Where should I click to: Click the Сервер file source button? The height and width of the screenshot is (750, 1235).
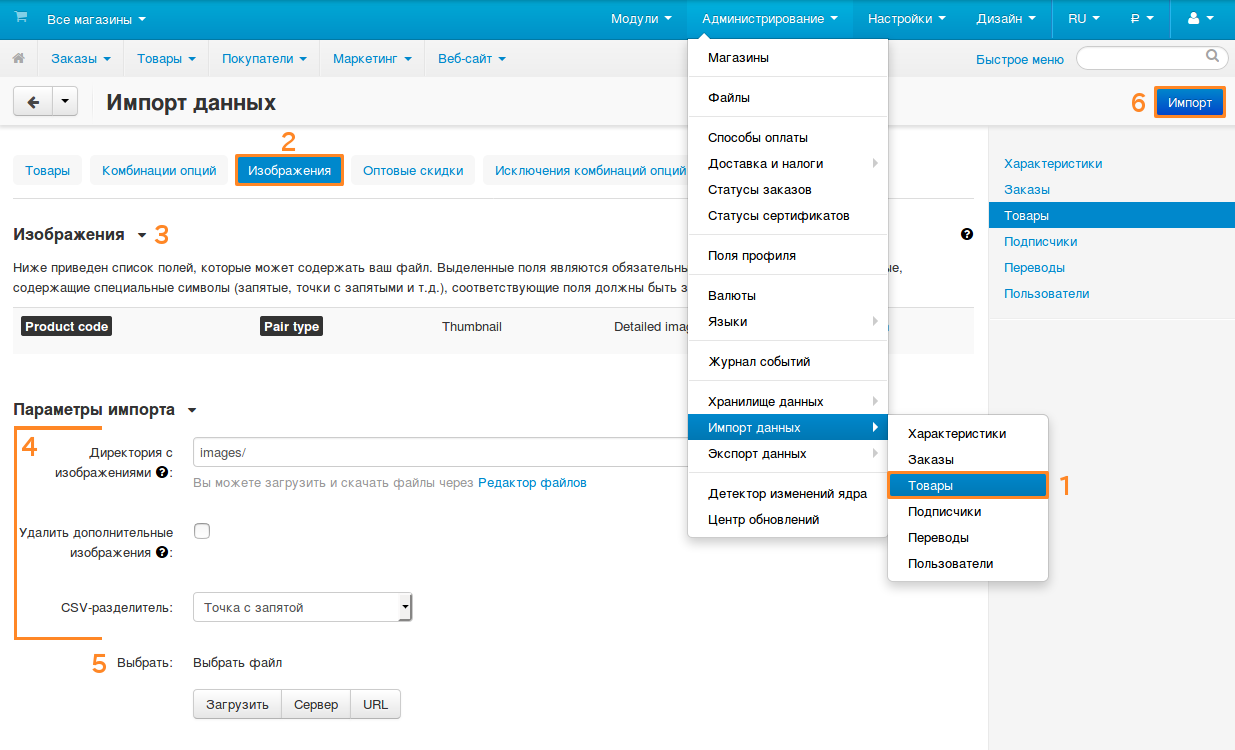[x=316, y=704]
